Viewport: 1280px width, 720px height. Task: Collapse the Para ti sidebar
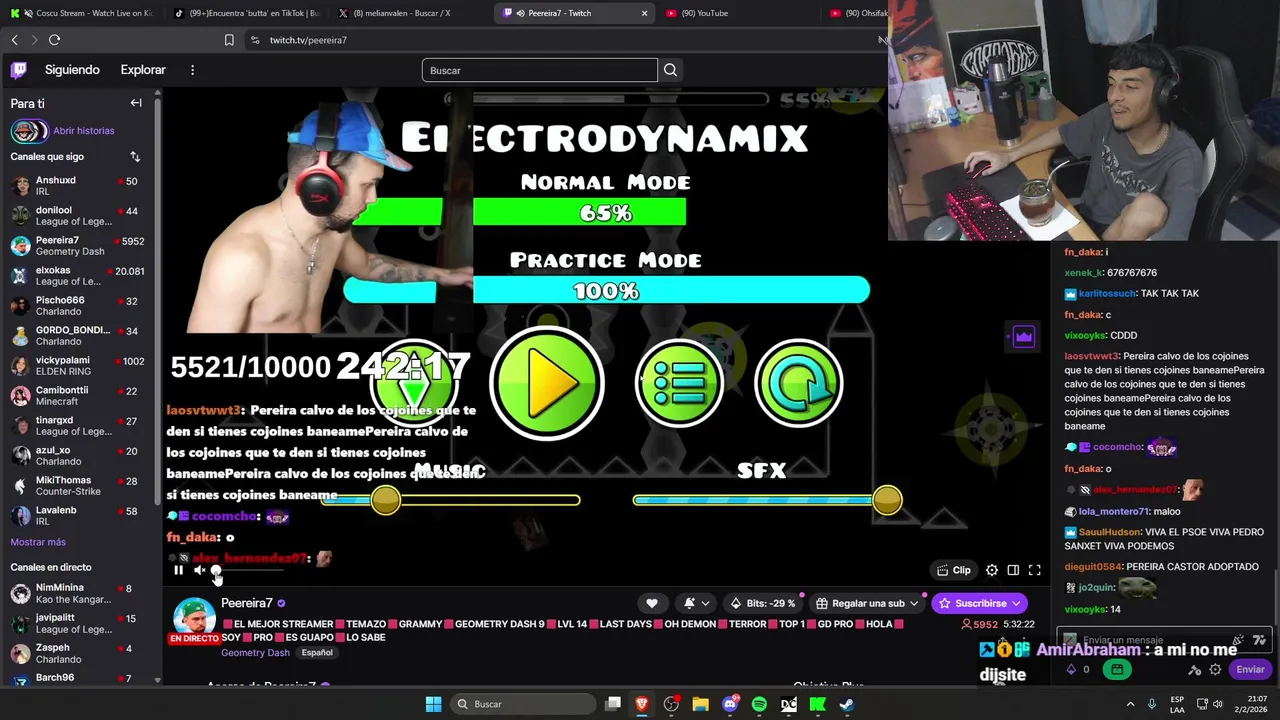coord(136,103)
